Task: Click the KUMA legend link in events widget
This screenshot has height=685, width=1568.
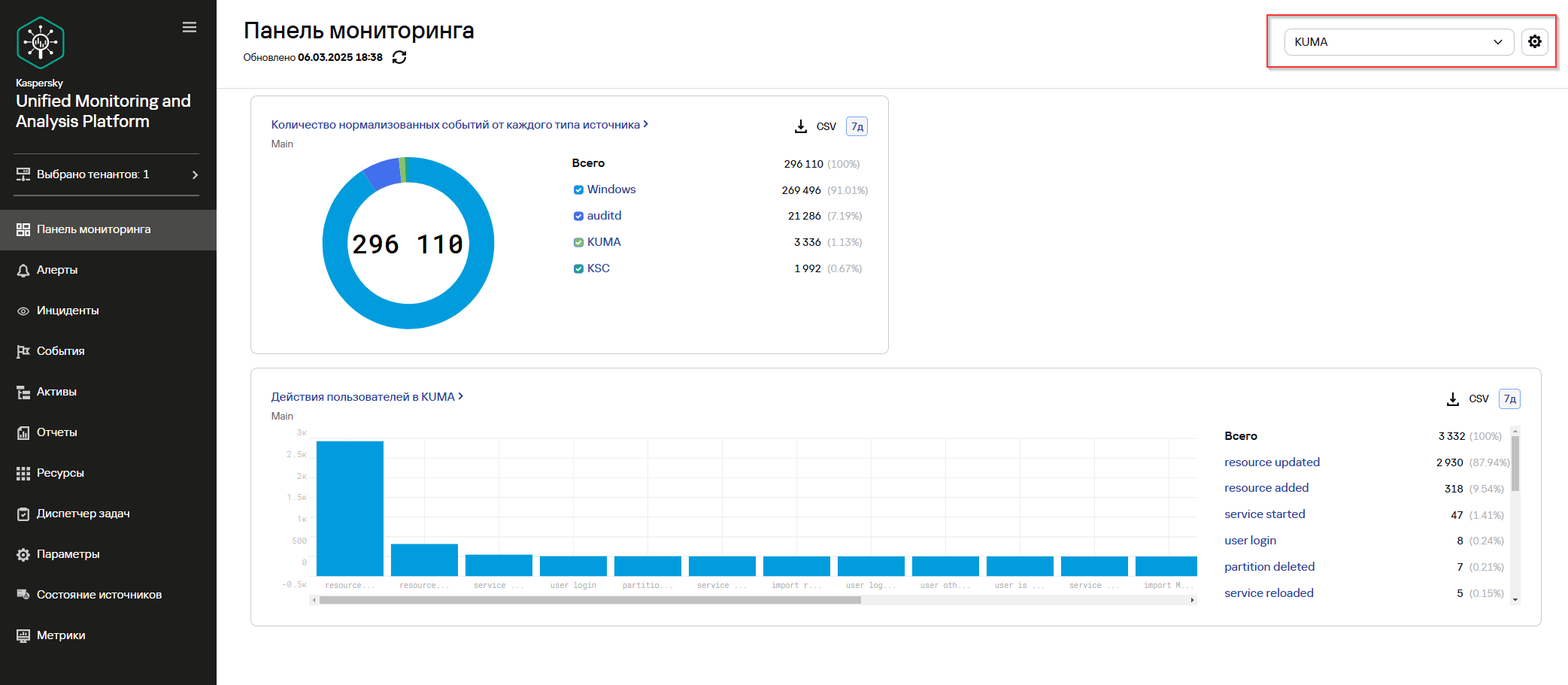Action: tap(604, 242)
